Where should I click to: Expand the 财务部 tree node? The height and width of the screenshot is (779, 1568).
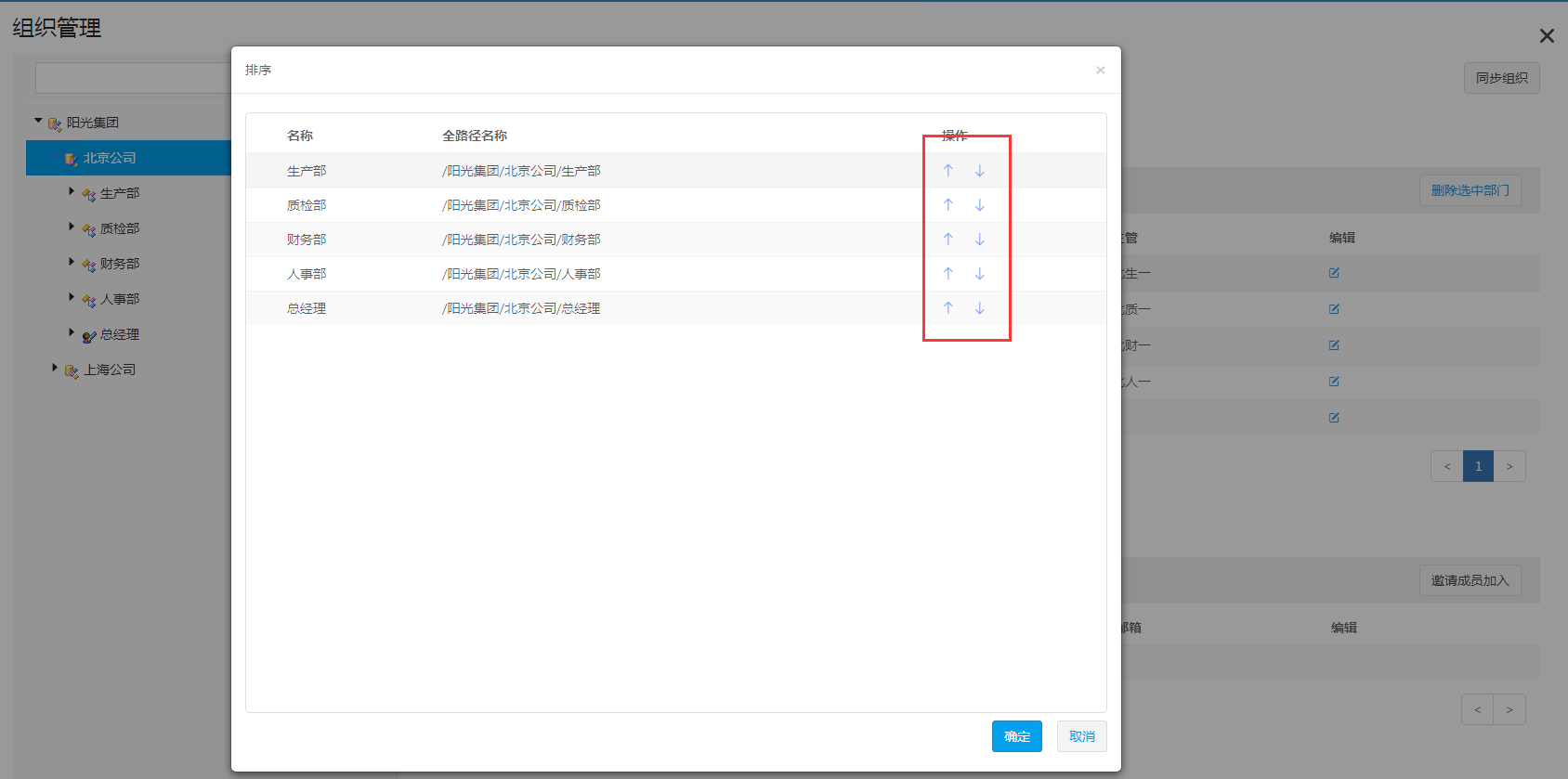coord(72,262)
